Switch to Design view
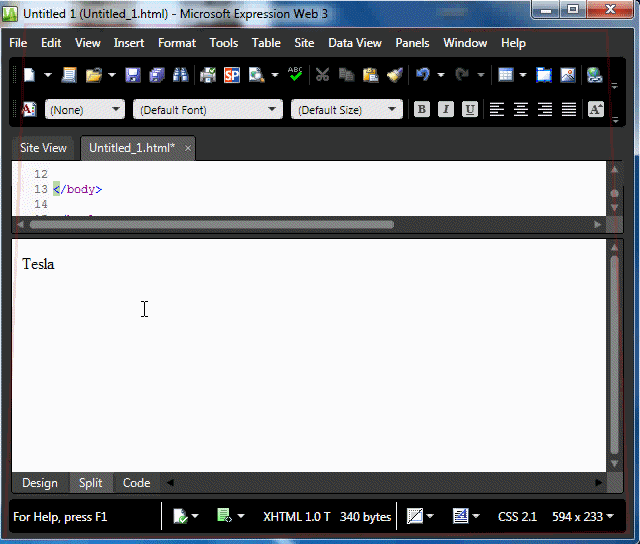This screenshot has height=544, width=640. click(x=40, y=483)
